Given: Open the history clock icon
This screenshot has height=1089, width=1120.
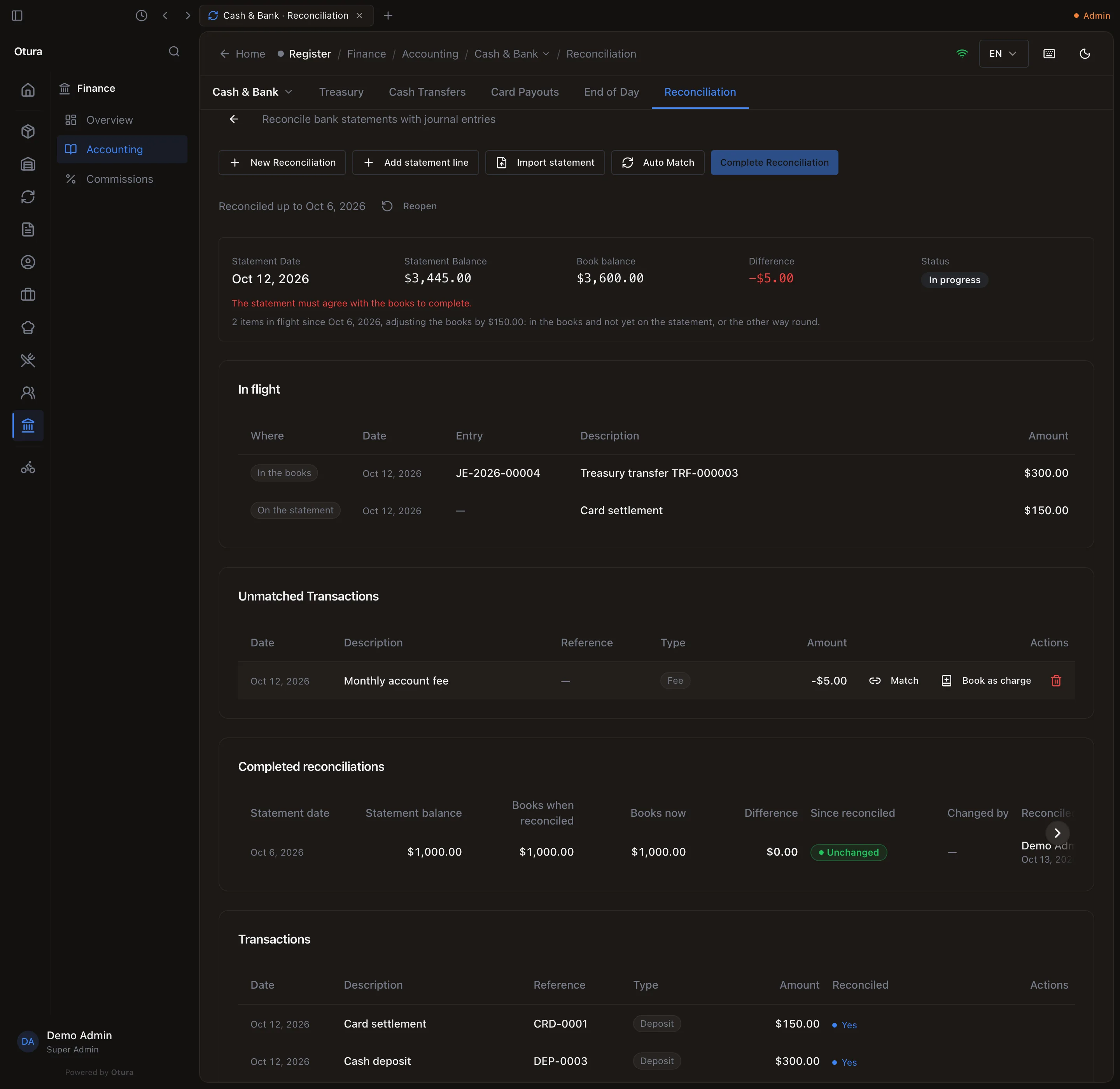Looking at the screenshot, I should (141, 16).
